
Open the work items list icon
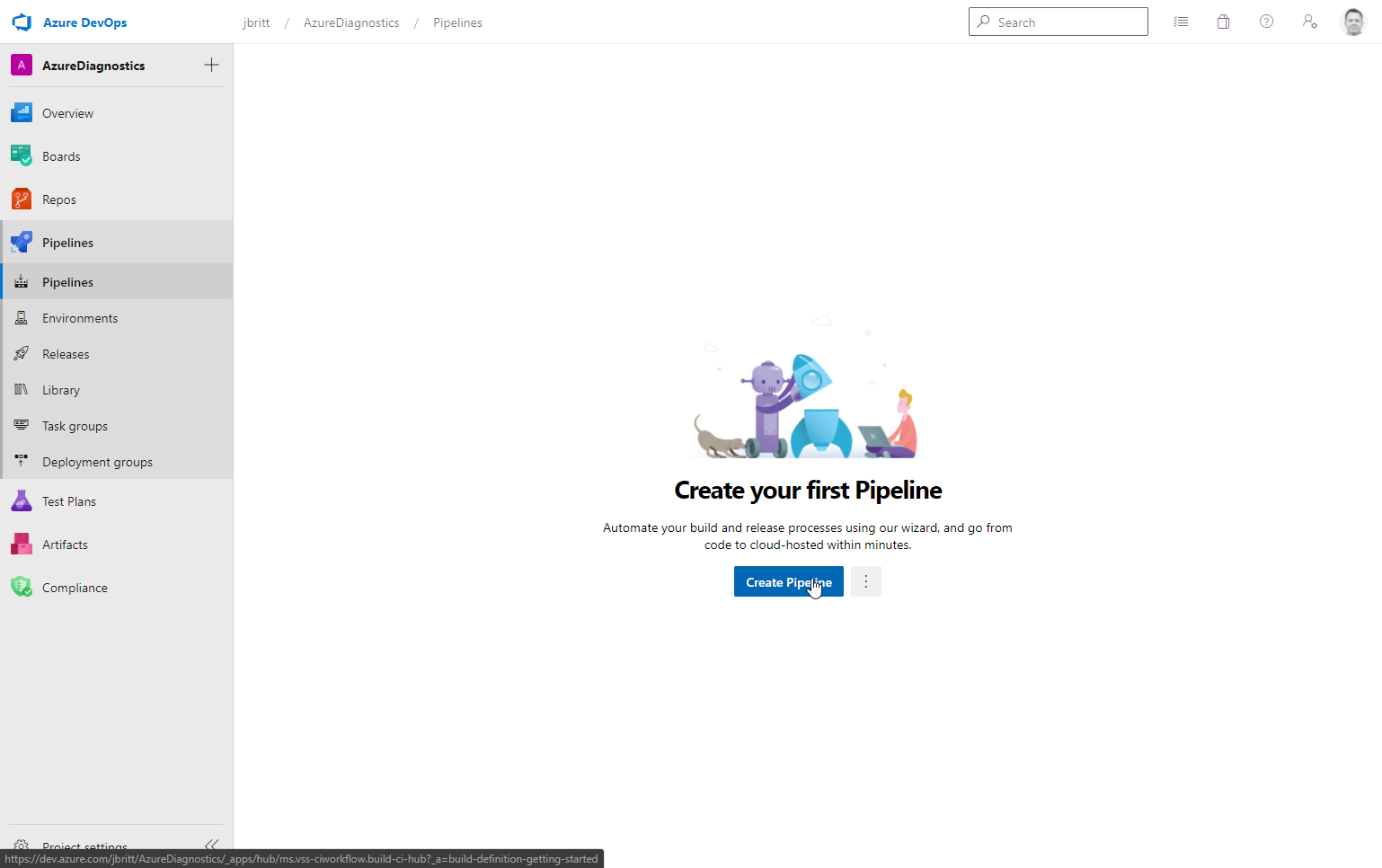tap(1181, 22)
